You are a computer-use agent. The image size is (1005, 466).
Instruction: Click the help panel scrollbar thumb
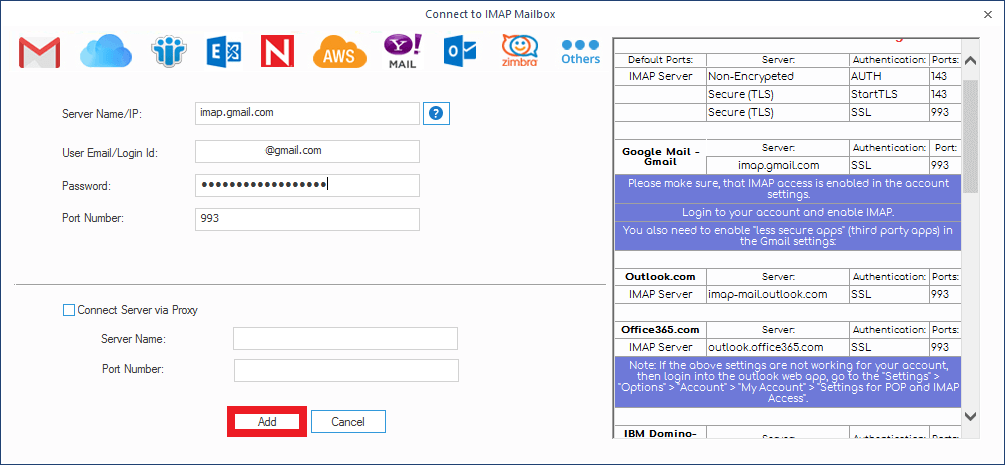point(970,136)
